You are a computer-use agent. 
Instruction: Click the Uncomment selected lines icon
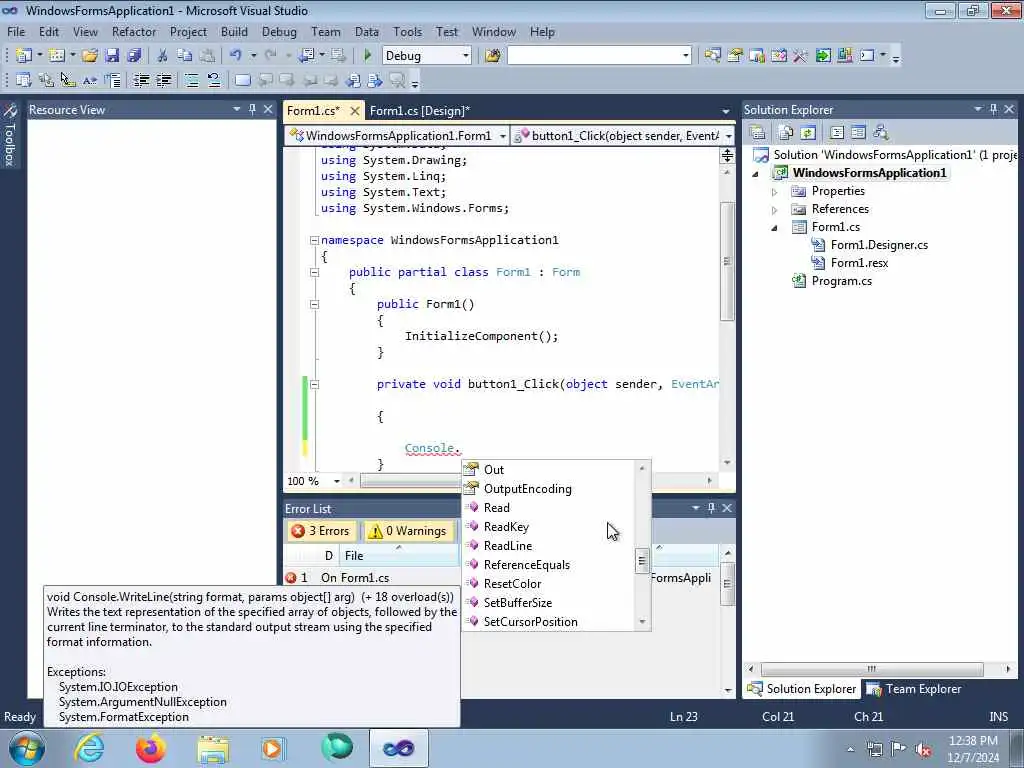click(x=214, y=80)
